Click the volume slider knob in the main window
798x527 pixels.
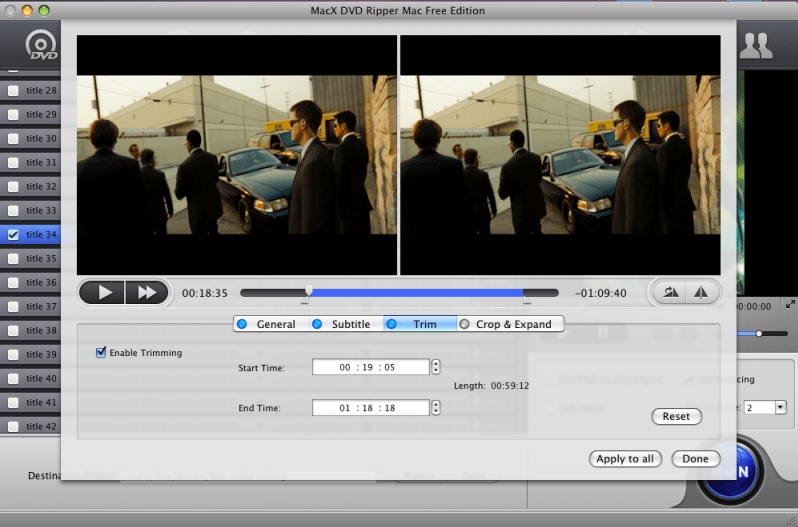tap(759, 334)
